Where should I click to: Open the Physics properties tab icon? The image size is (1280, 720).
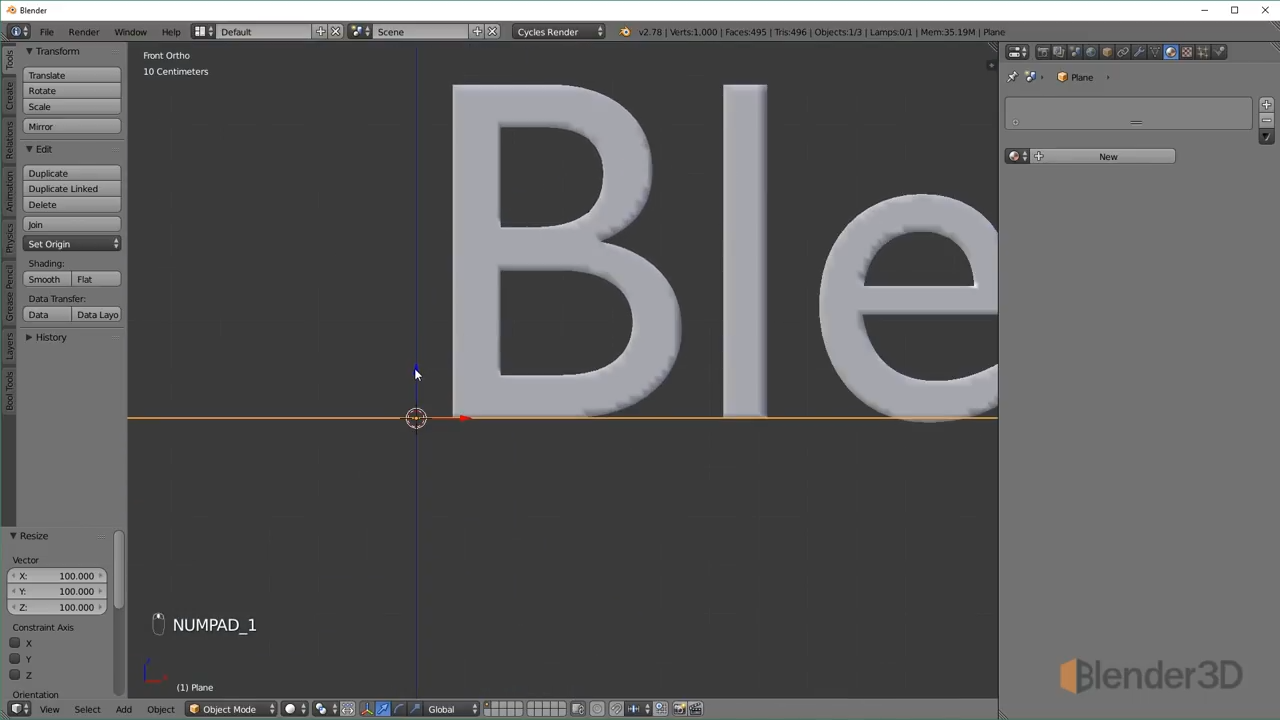click(x=1219, y=52)
